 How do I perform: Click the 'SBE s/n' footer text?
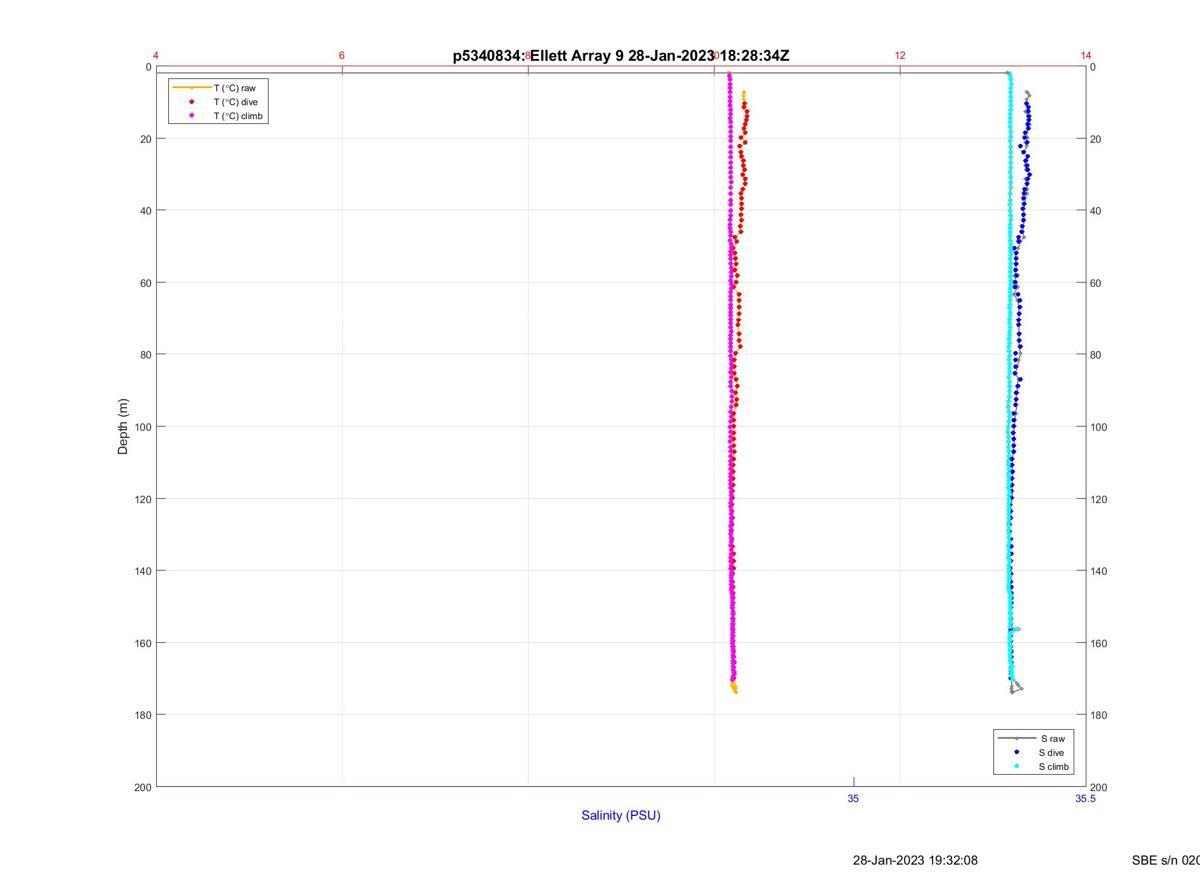[x=1166, y=860]
